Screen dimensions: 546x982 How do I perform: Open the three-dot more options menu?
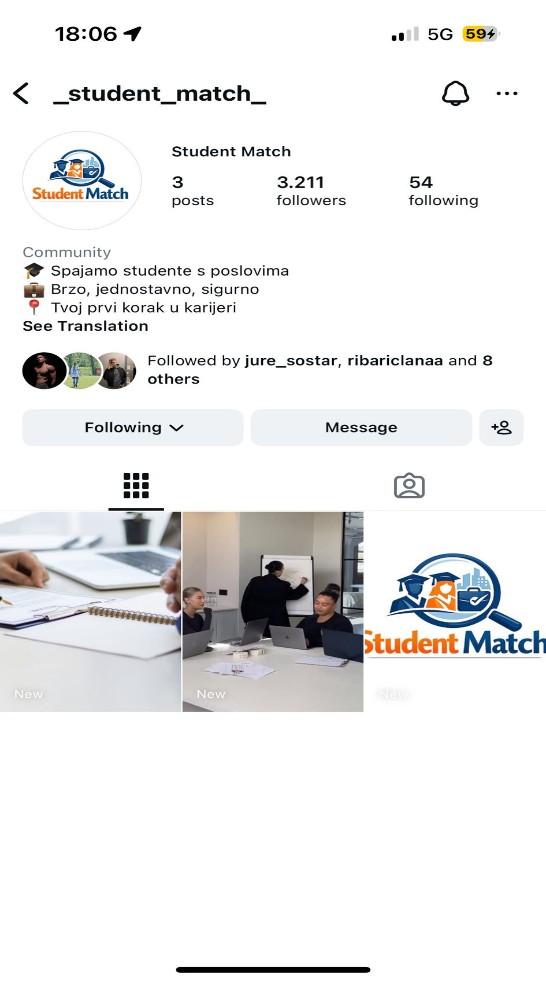click(x=507, y=93)
